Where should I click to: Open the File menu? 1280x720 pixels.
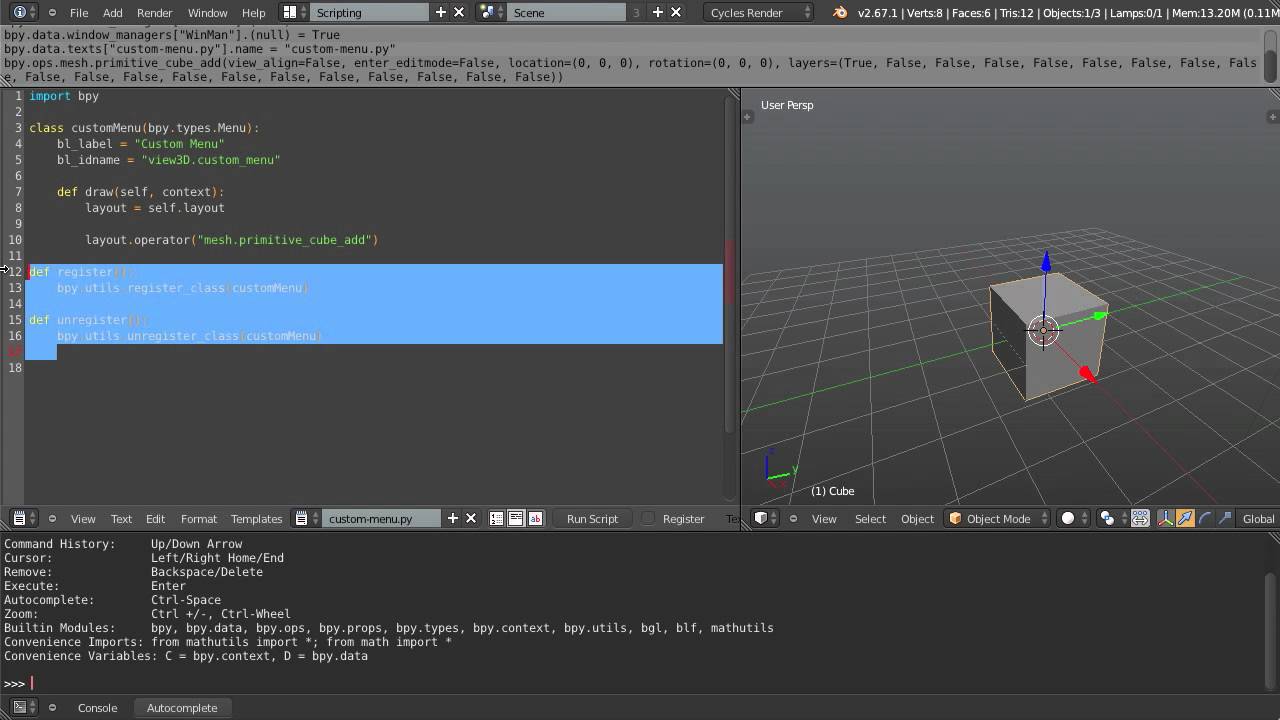(79, 12)
